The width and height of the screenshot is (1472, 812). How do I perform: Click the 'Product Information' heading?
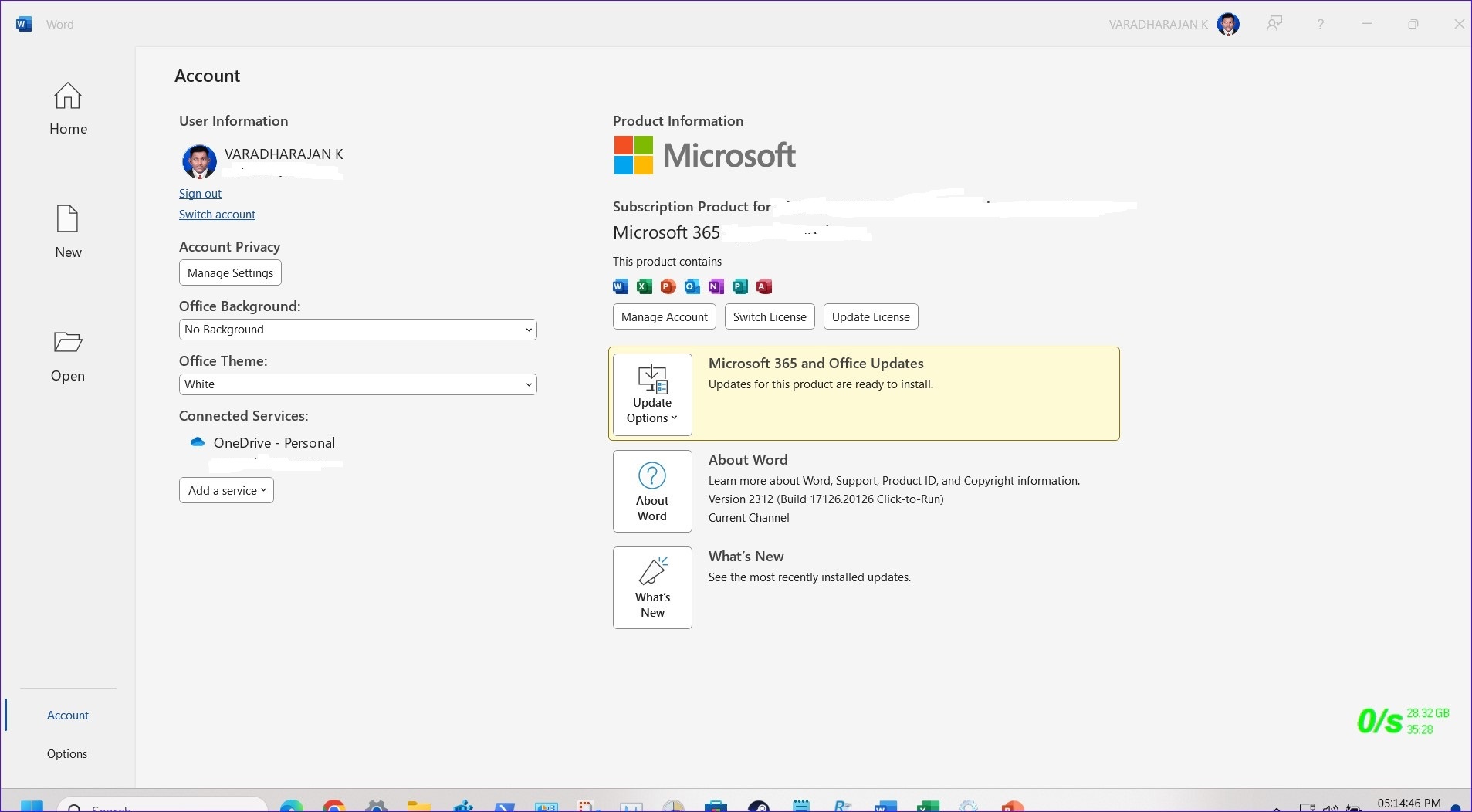(x=678, y=121)
